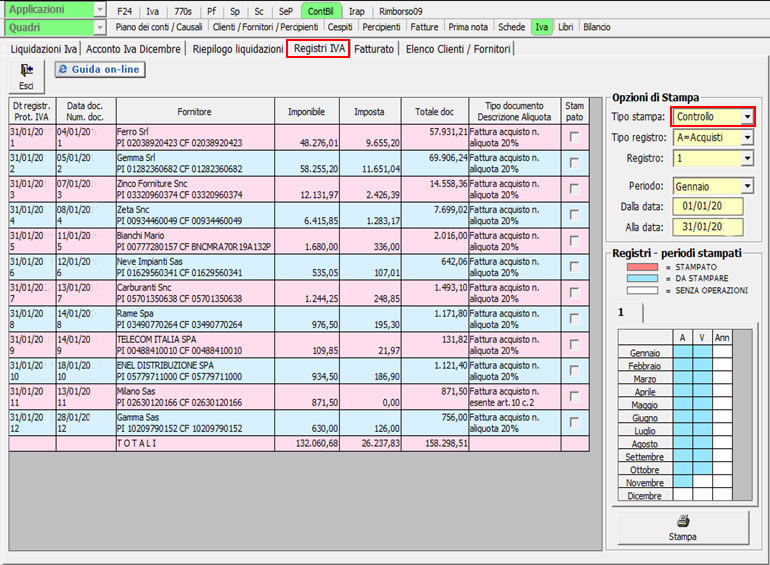Tick the Stampato checkbox for Gemma Srl
770x565 pixels.
[x=574, y=163]
